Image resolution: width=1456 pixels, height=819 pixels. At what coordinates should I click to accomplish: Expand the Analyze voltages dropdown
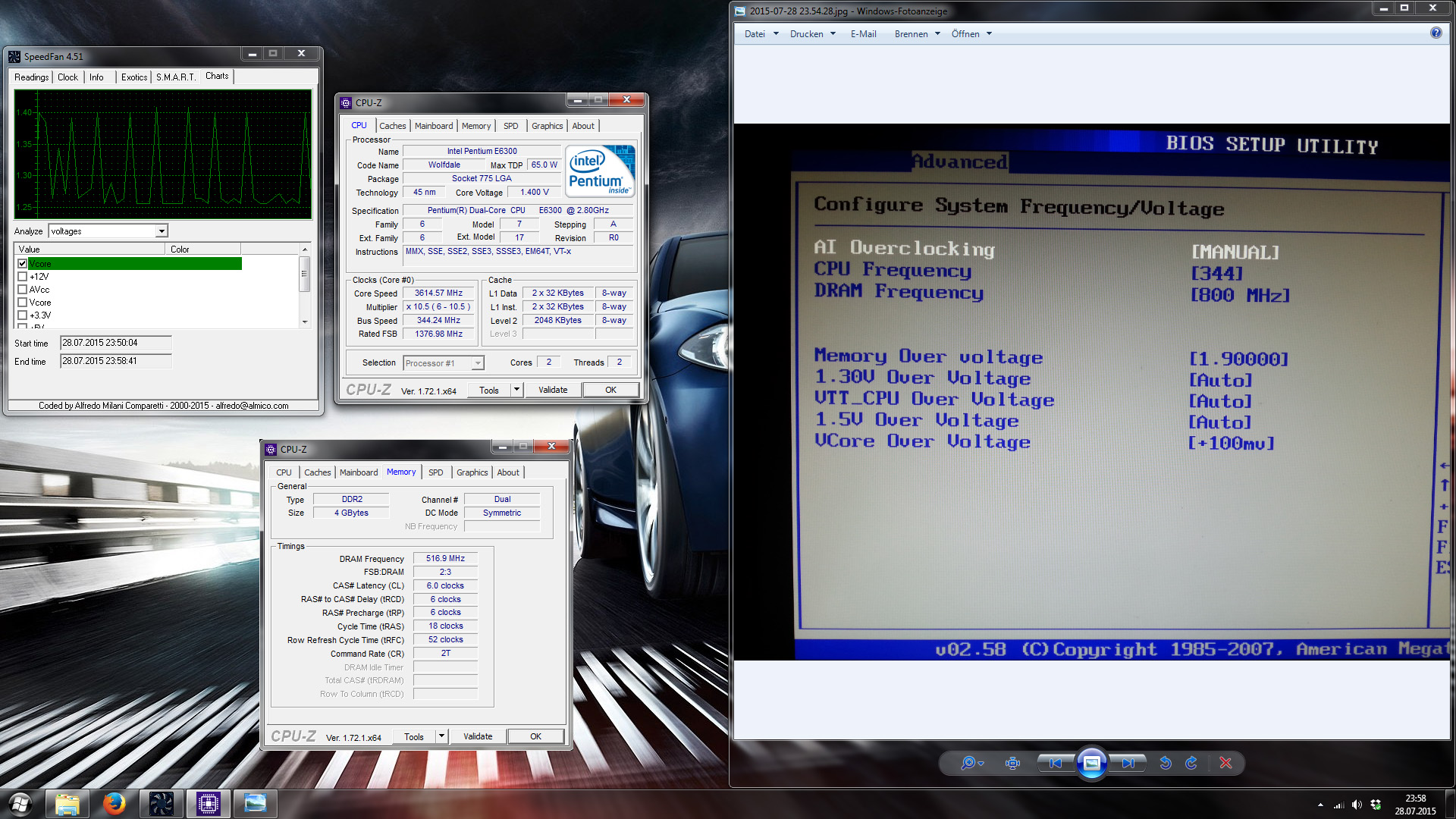[x=162, y=231]
